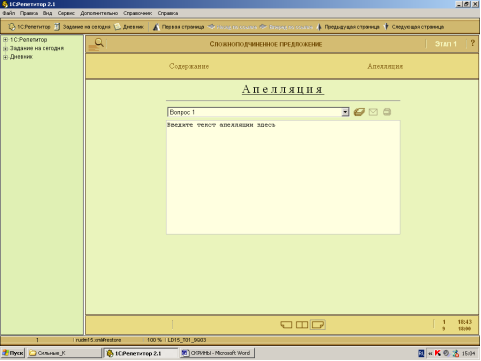Viewport: 481px width, 361px height.
Task: Click the taskbar clock 15:04
Action: click(469, 353)
